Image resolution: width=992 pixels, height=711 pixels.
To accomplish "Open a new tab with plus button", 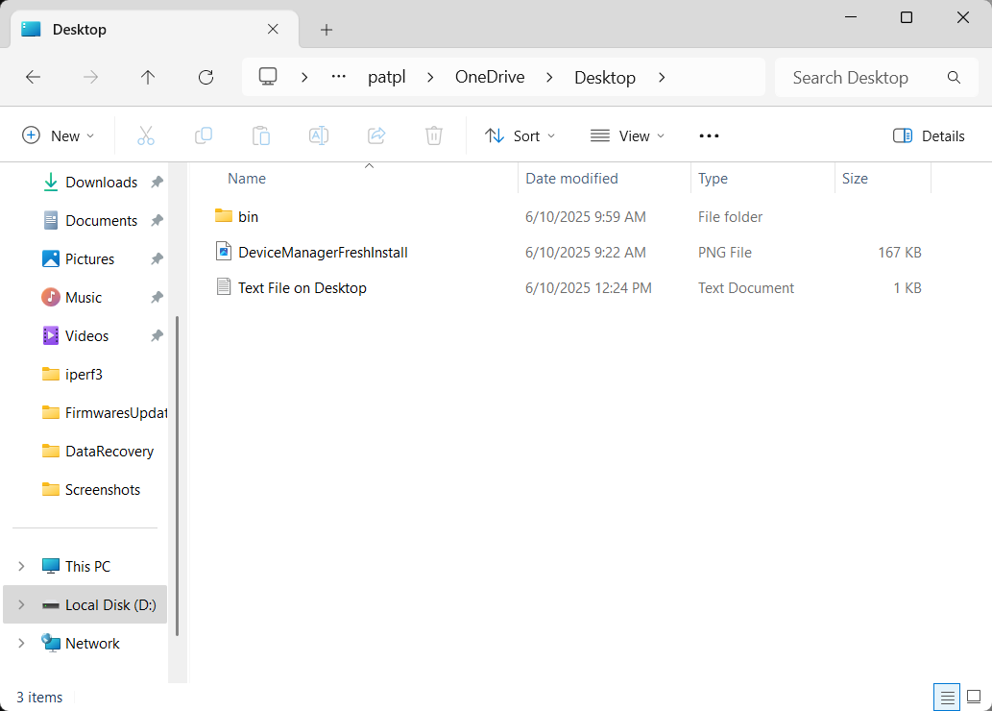I will pyautogui.click(x=326, y=30).
